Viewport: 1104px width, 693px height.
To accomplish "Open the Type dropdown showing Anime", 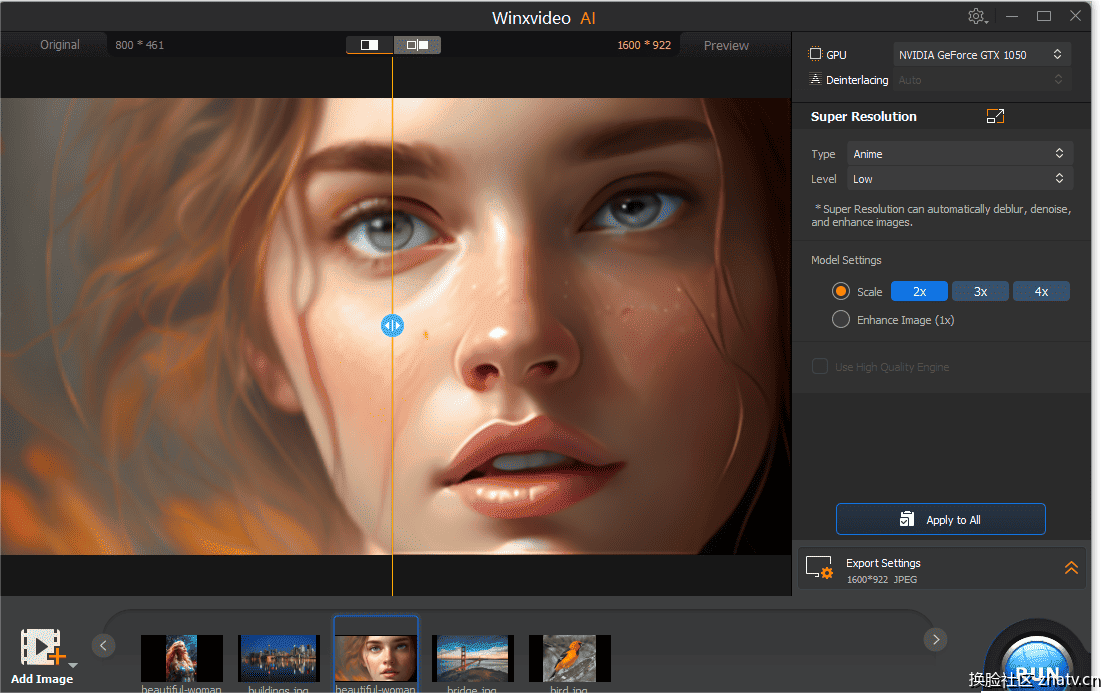I will pos(960,154).
